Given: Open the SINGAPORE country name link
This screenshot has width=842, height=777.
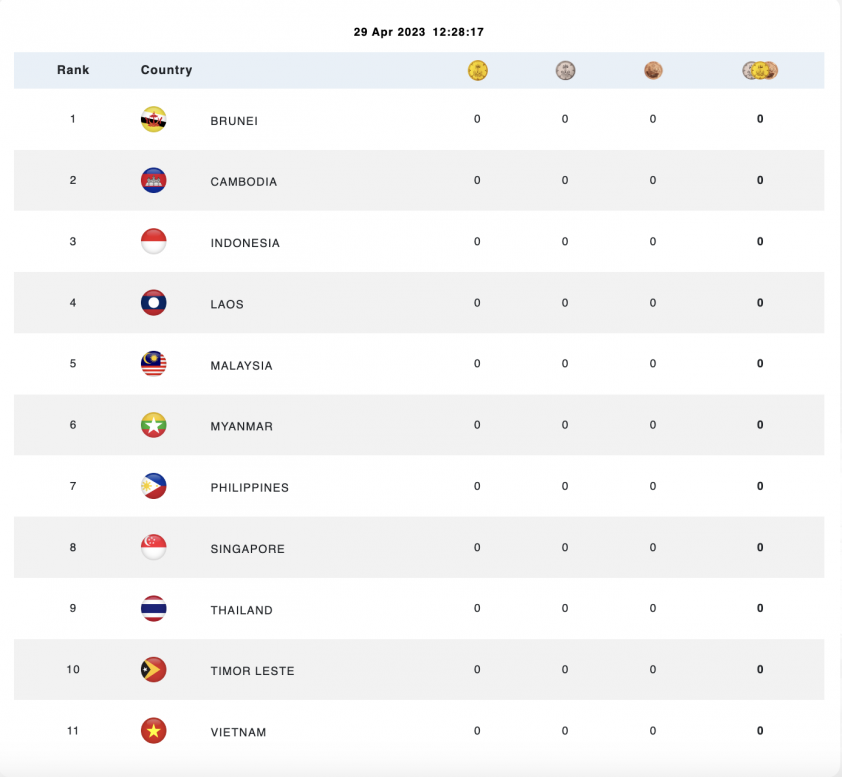Looking at the screenshot, I should tap(247, 549).
